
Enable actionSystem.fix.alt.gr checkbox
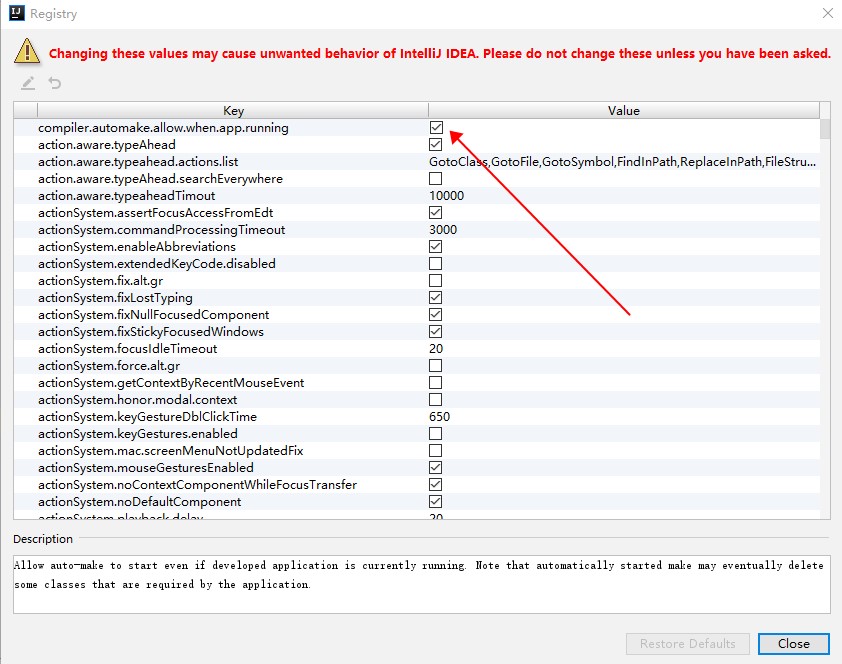click(436, 281)
